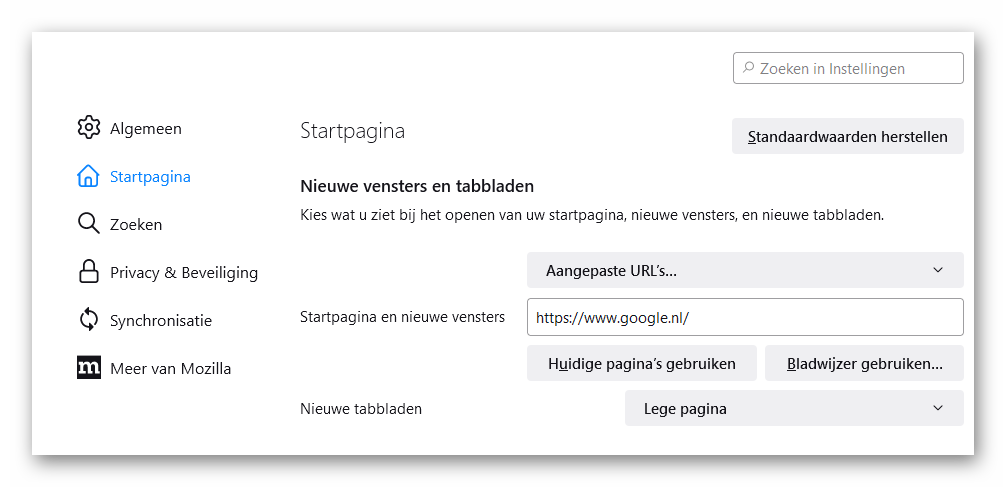The width and height of the screenshot is (1006, 487).
Task: Click the Privacy & Beveiliging padlock icon
Action: click(x=89, y=272)
